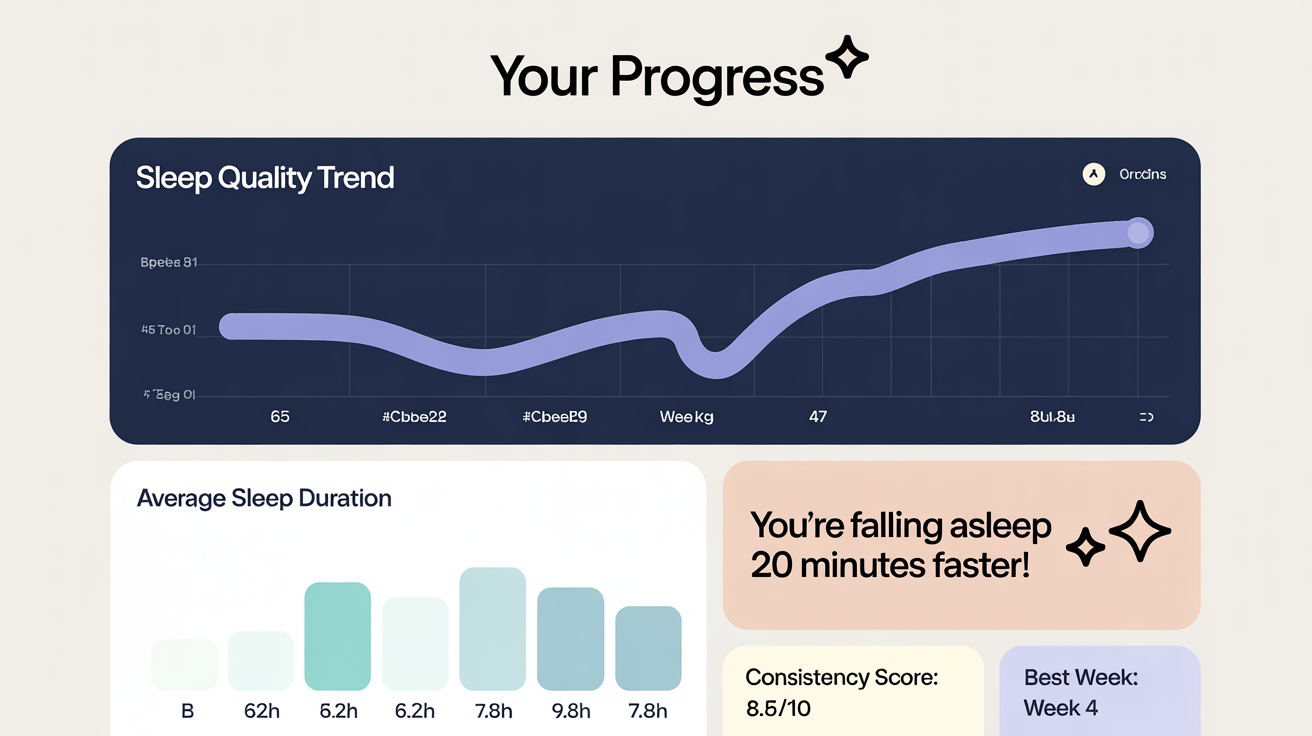Select the 9.8h sleep duration bar
This screenshot has width=1312, height=736.
(x=570, y=638)
